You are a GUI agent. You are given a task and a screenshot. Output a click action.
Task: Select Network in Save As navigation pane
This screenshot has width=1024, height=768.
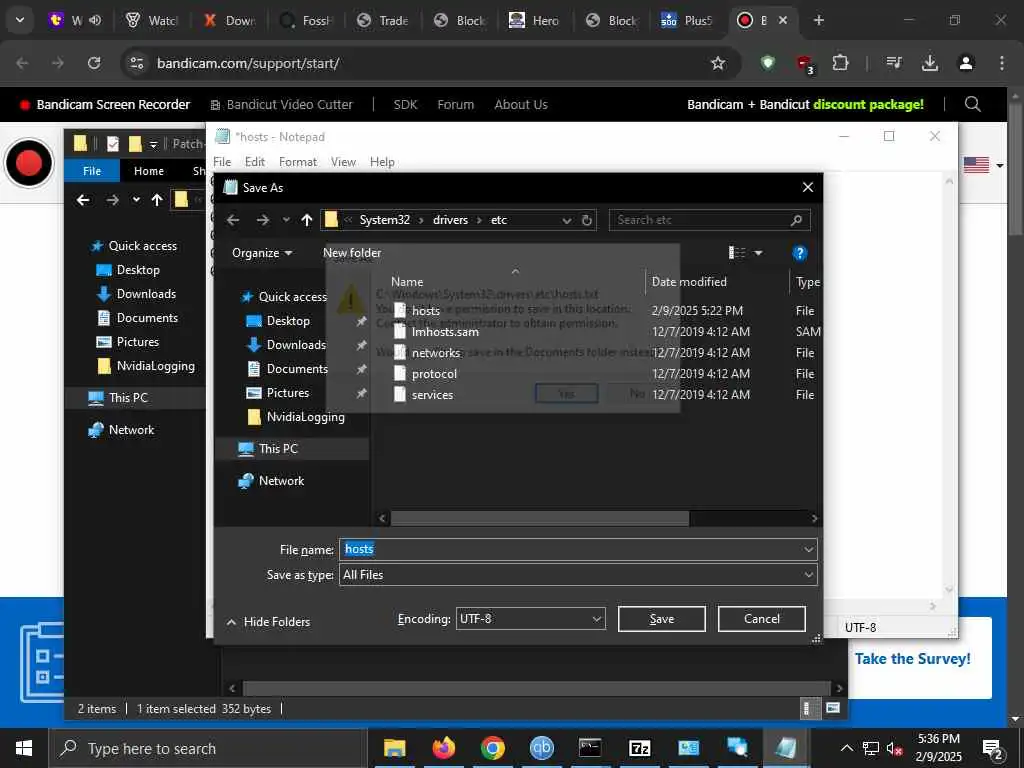(x=281, y=481)
